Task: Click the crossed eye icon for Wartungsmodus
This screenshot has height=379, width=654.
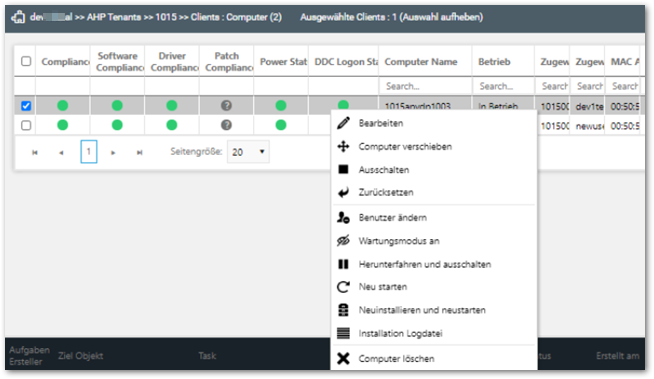Action: [343, 241]
